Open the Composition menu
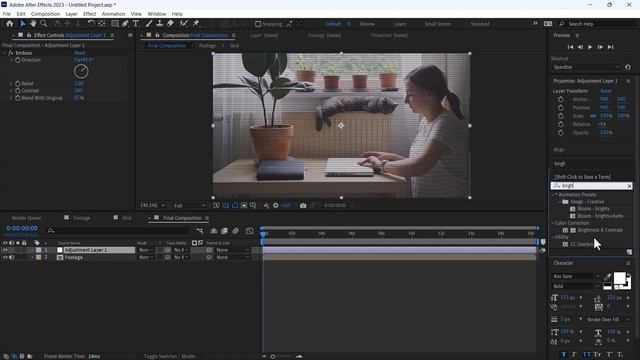This screenshot has height=360, width=640. click(x=45, y=14)
